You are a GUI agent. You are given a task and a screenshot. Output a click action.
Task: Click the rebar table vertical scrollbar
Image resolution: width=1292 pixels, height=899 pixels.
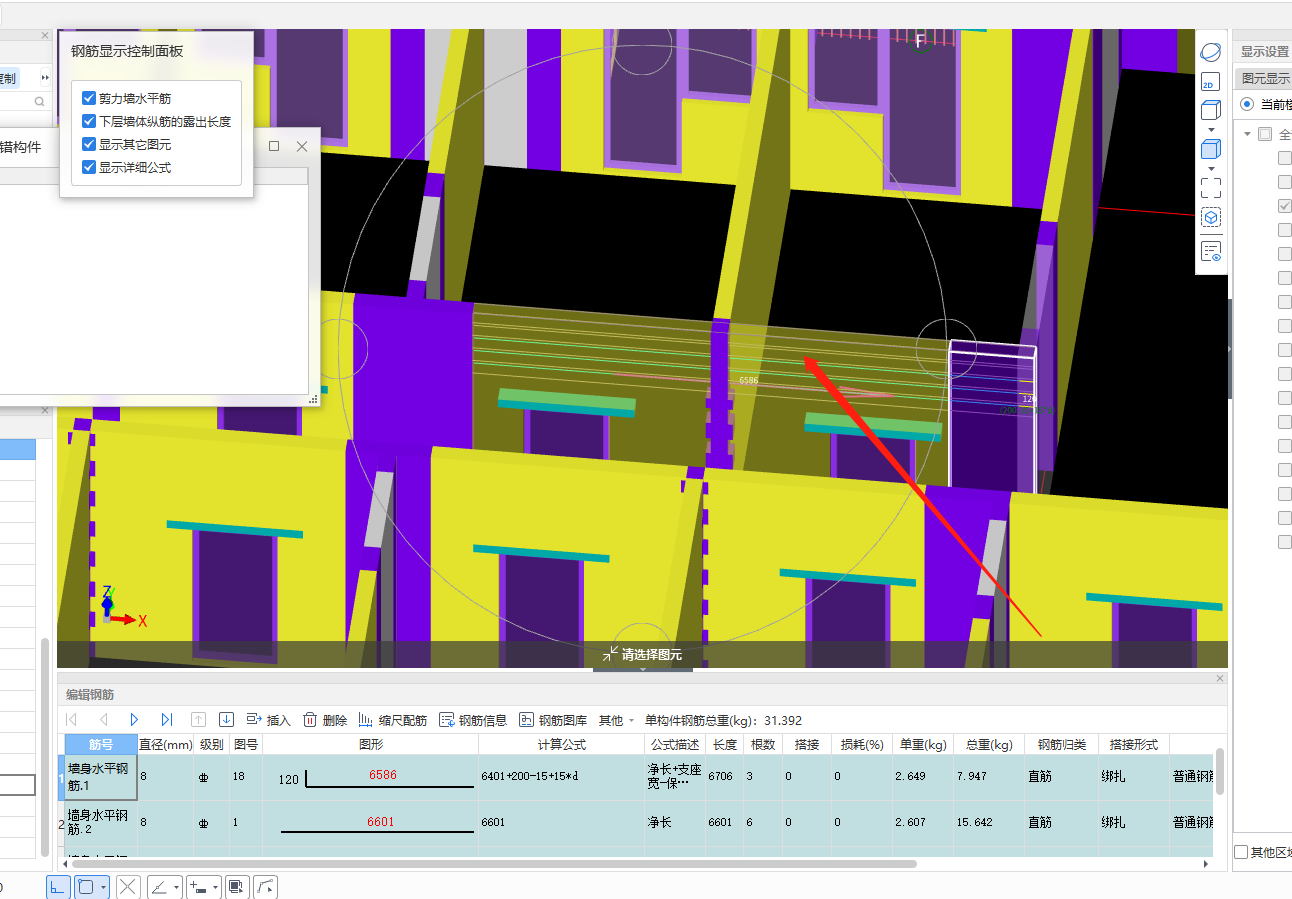1220,770
